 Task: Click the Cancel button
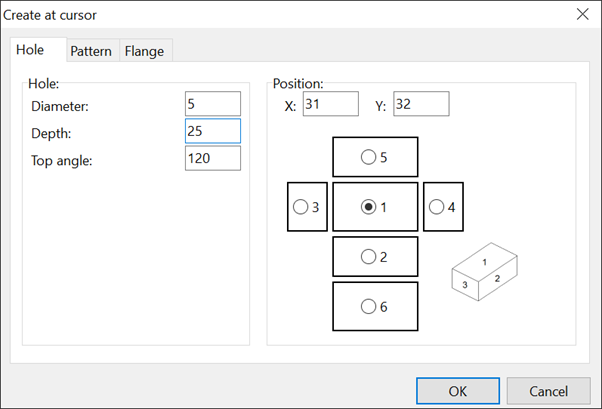point(548,391)
